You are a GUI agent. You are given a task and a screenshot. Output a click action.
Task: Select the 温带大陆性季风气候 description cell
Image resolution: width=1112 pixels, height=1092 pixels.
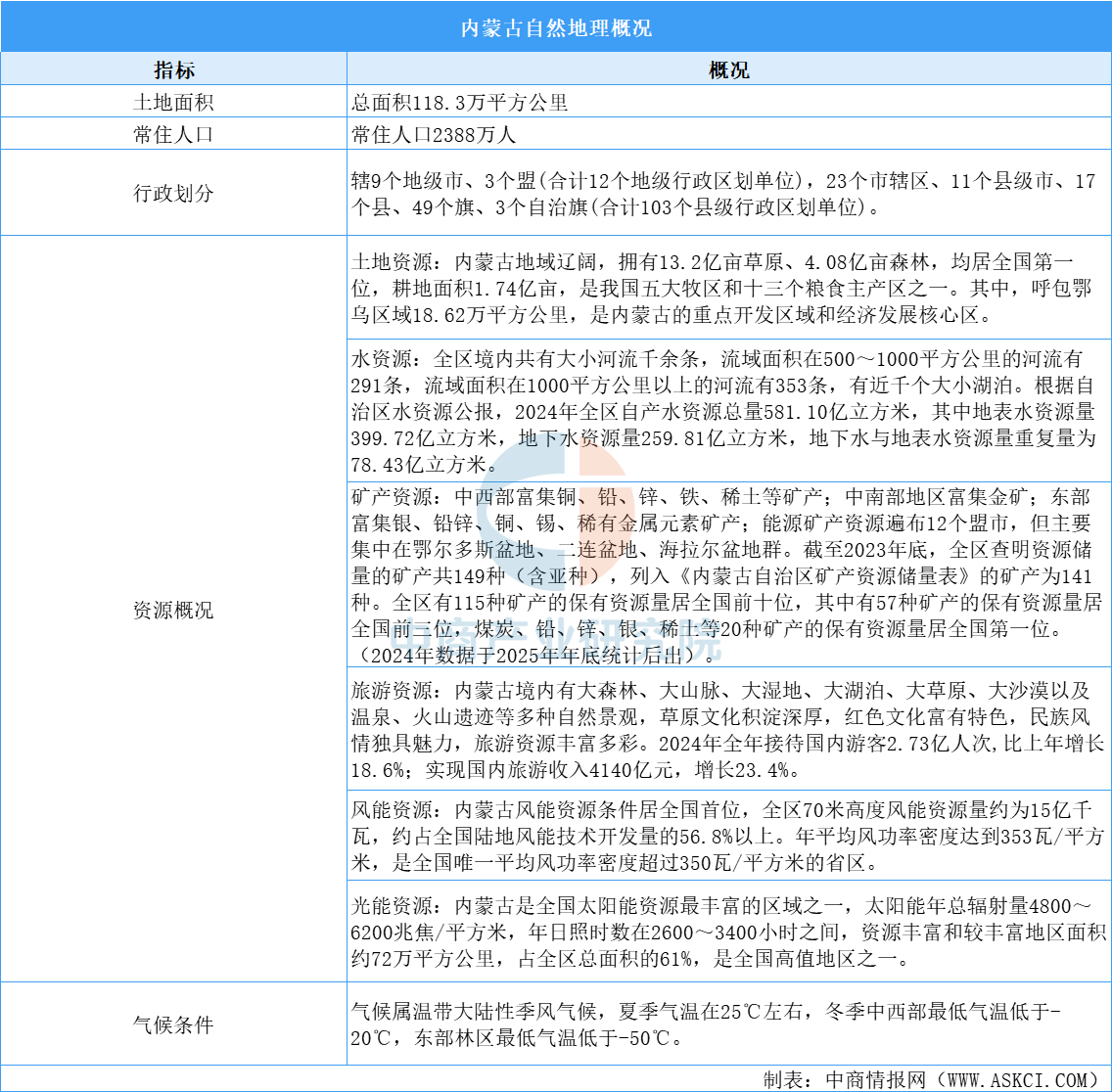728,1024
